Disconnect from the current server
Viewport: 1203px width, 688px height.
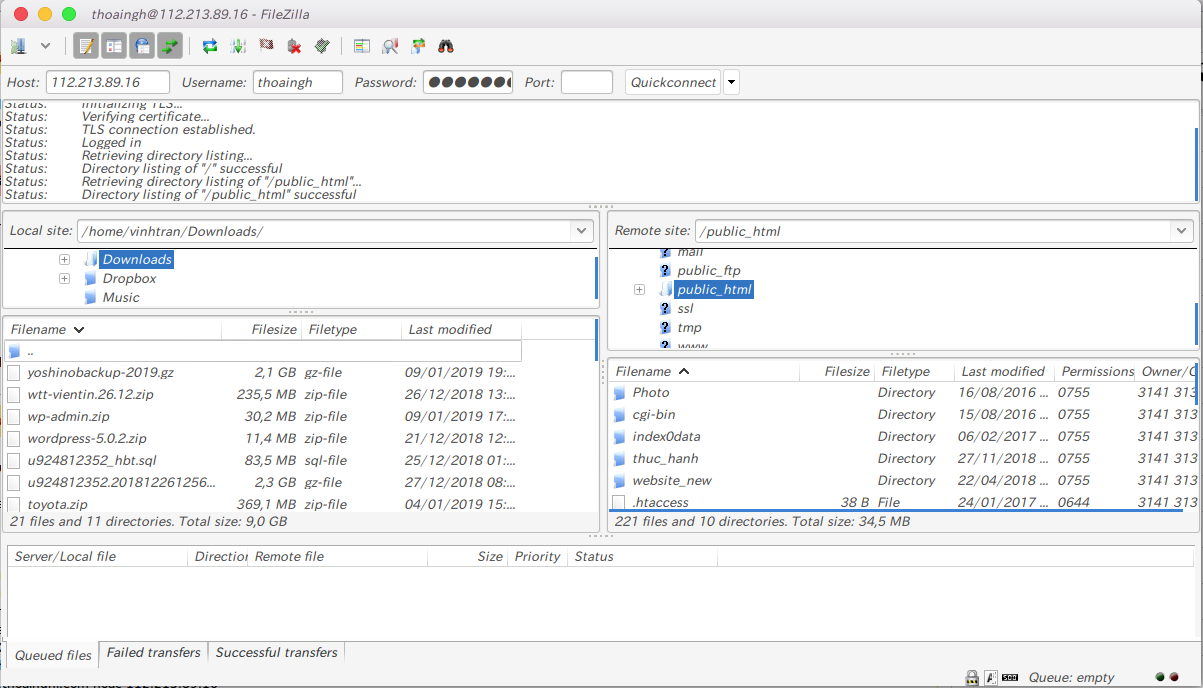(294, 46)
